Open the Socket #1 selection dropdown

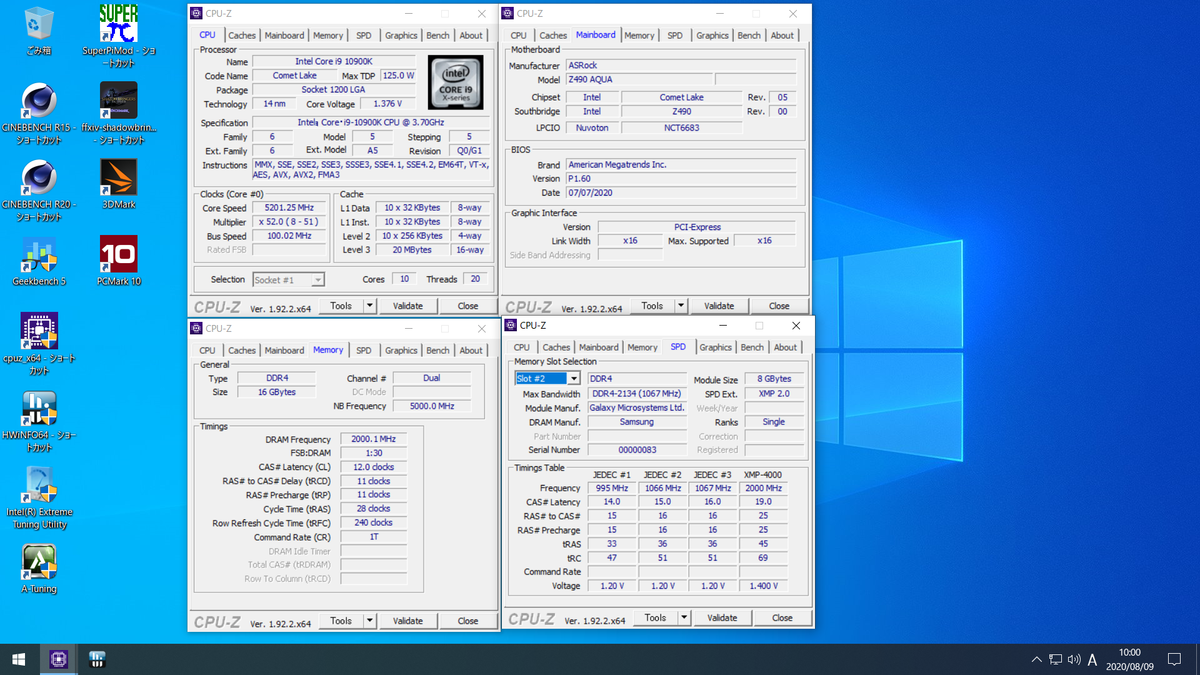289,280
